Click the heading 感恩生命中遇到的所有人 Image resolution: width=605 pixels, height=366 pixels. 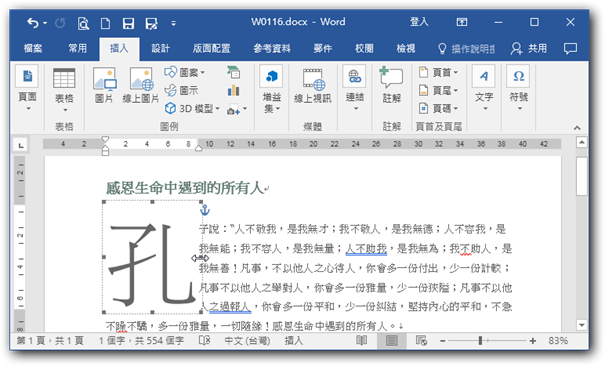[x=184, y=188]
